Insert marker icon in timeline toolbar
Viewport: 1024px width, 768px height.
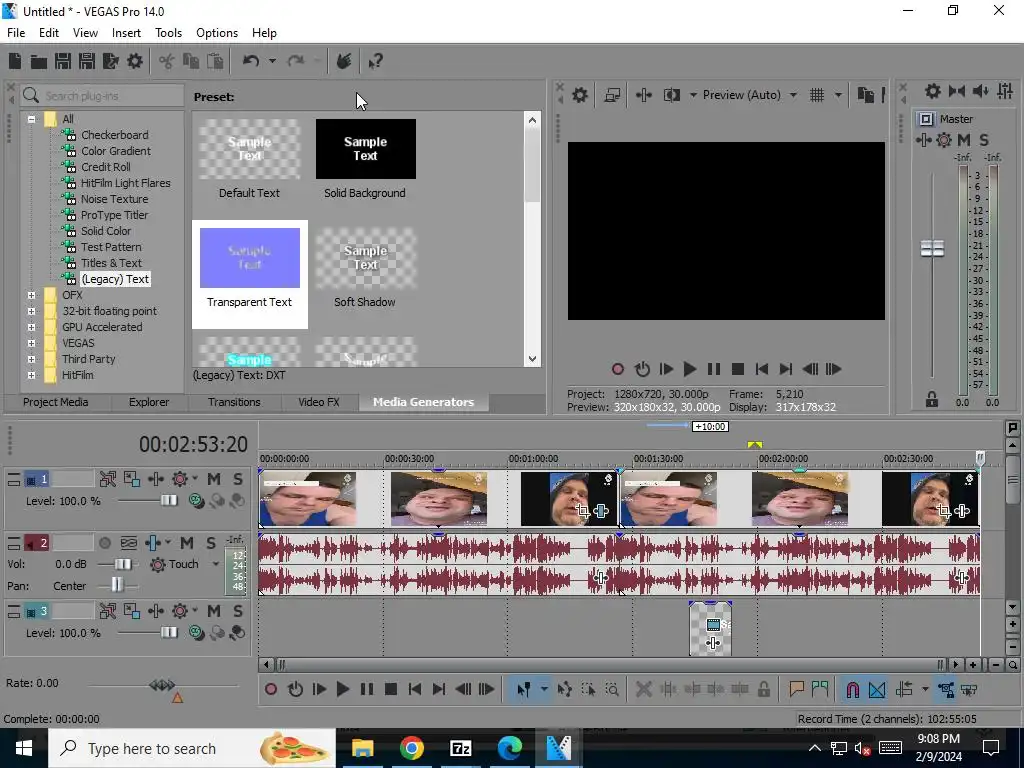coord(796,690)
